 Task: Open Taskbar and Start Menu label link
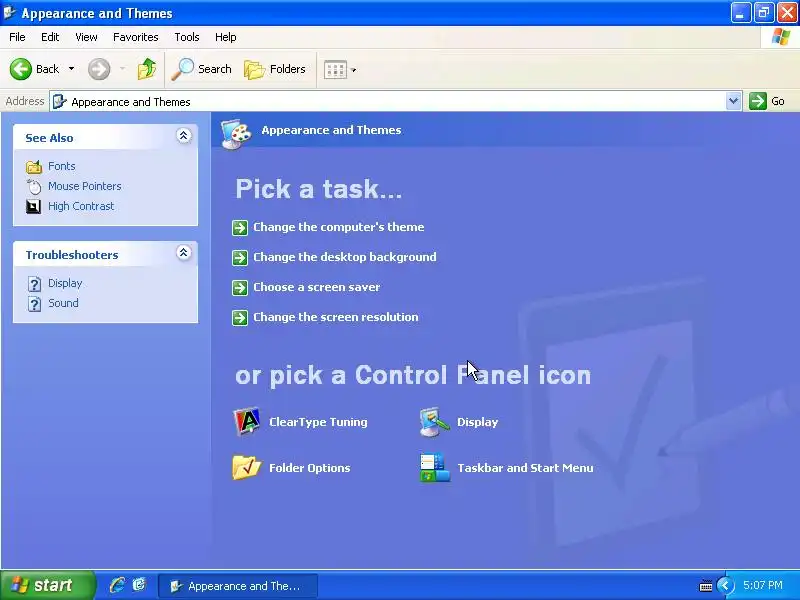click(525, 468)
